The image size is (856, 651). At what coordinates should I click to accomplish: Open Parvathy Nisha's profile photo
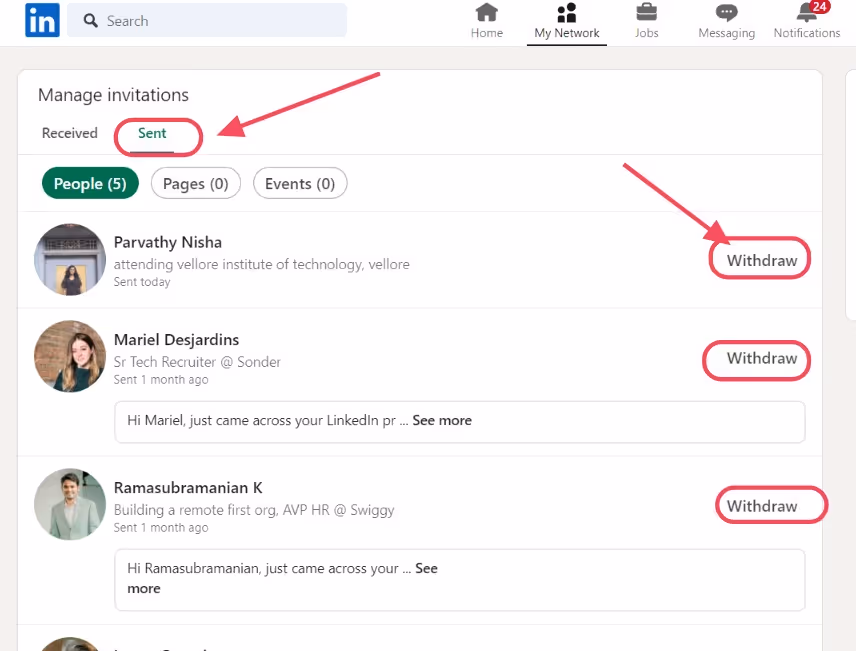pyautogui.click(x=70, y=259)
